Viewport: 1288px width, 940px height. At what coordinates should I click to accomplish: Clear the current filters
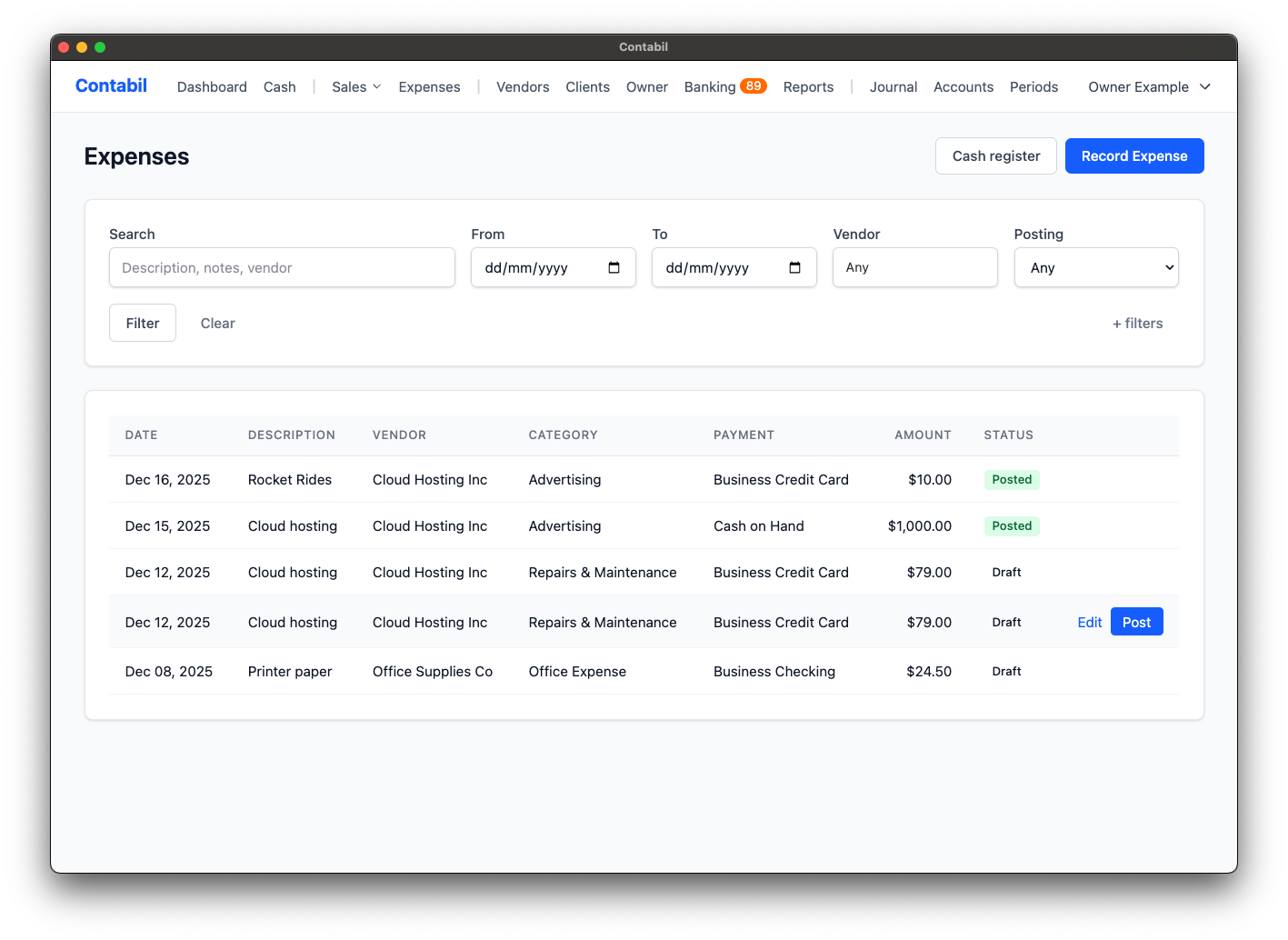click(217, 323)
